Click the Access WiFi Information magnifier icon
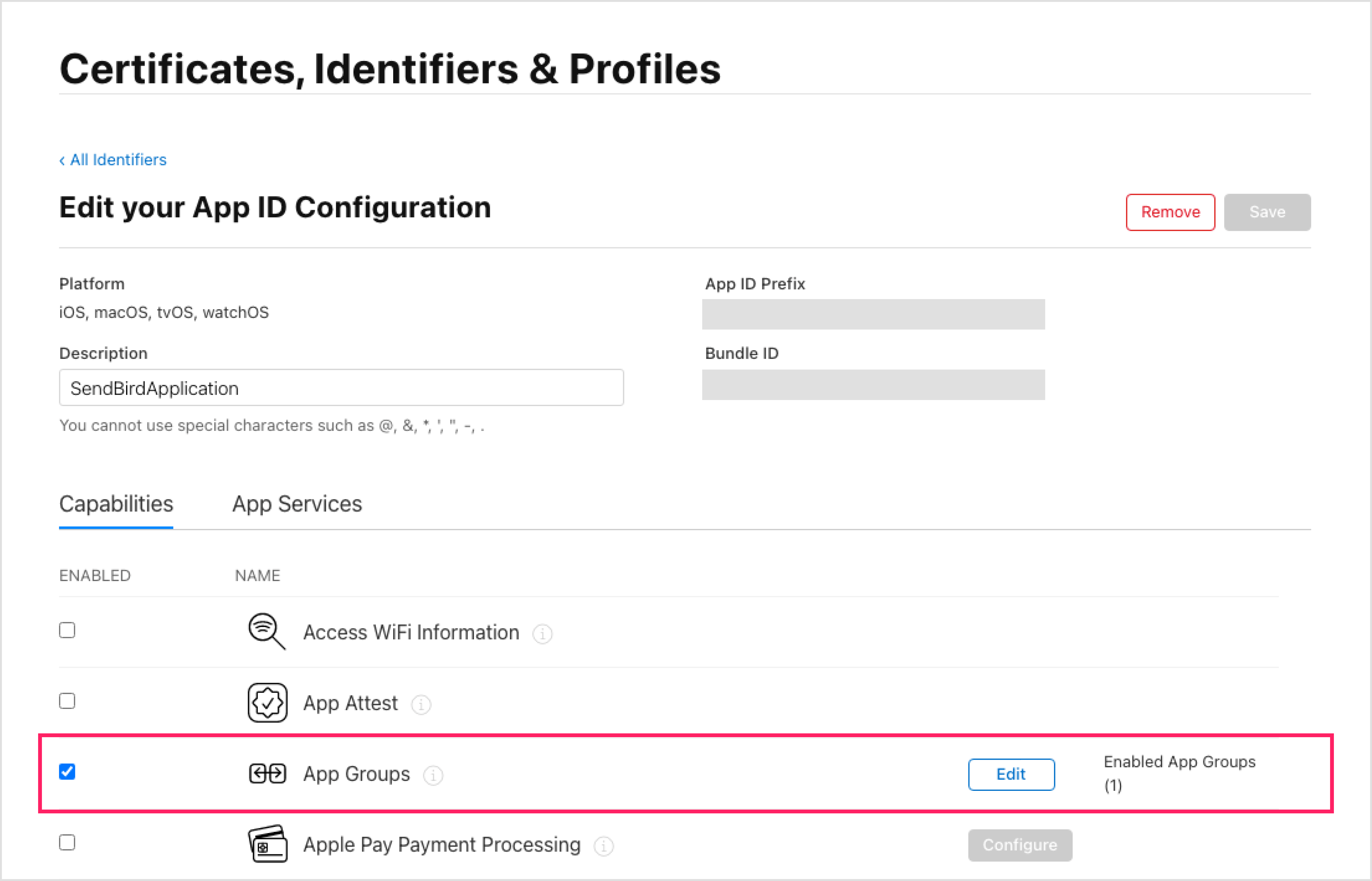This screenshot has width=1372, height=881. (266, 631)
